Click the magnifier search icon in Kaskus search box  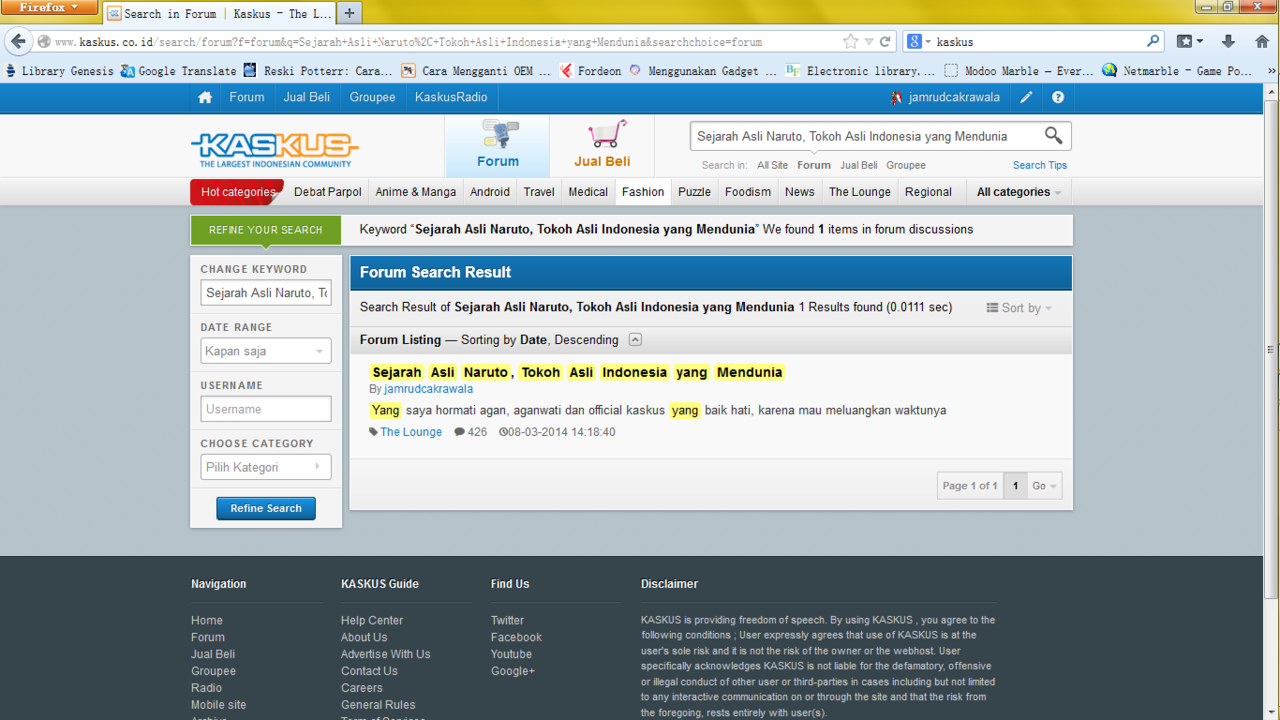pos(1053,136)
